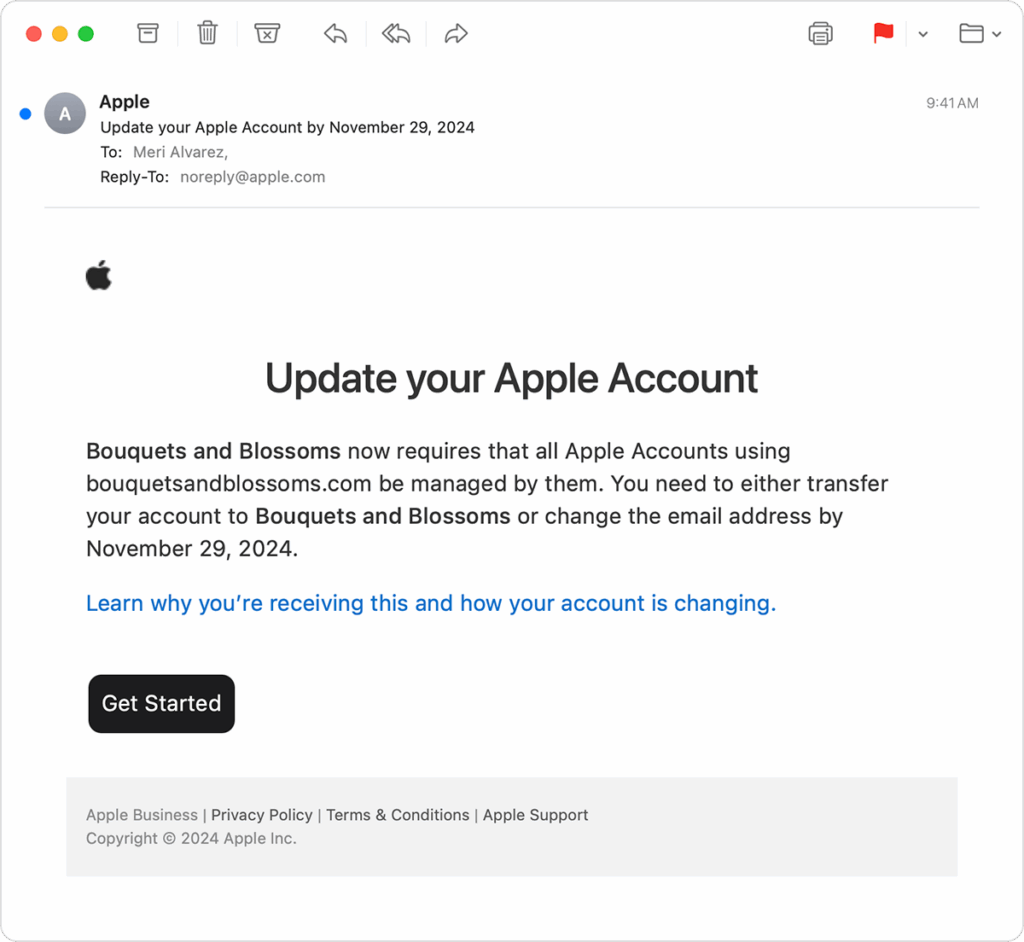Click the Apple logo in the email body
This screenshot has height=942, width=1024.
pyautogui.click(x=99, y=275)
